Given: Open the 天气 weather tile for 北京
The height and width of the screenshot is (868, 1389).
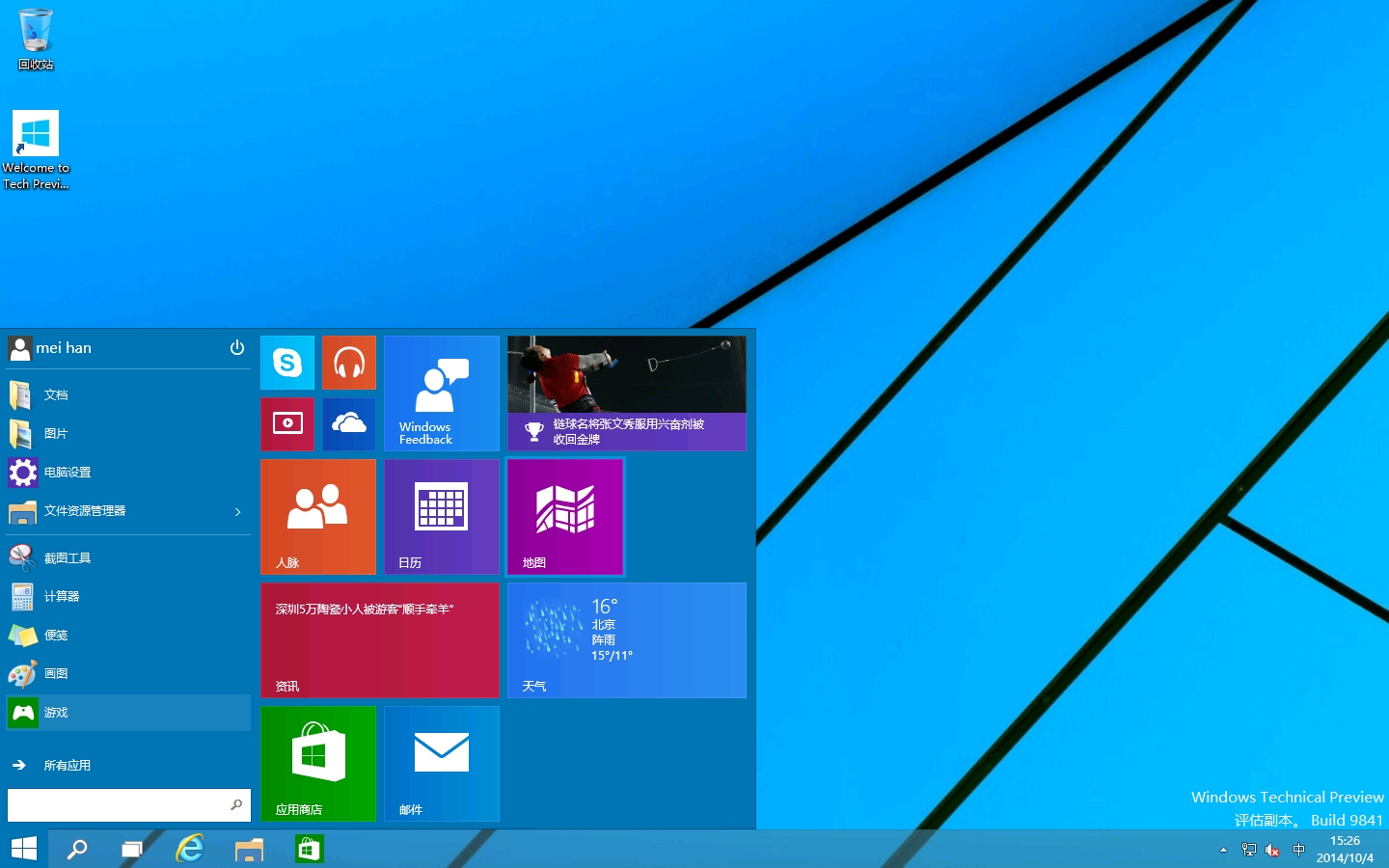Looking at the screenshot, I should click(x=627, y=640).
